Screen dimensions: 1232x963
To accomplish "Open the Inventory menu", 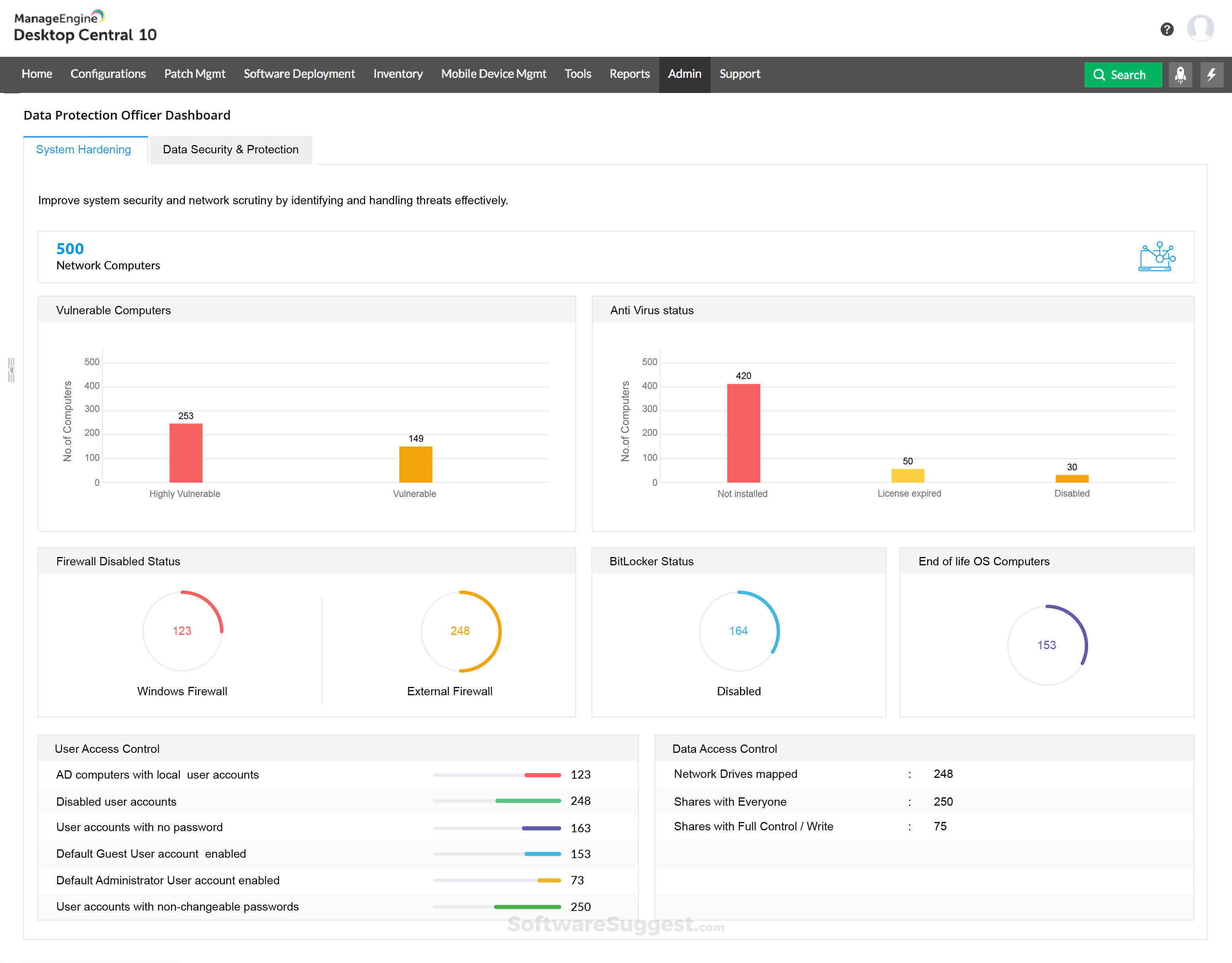I will click(x=398, y=74).
